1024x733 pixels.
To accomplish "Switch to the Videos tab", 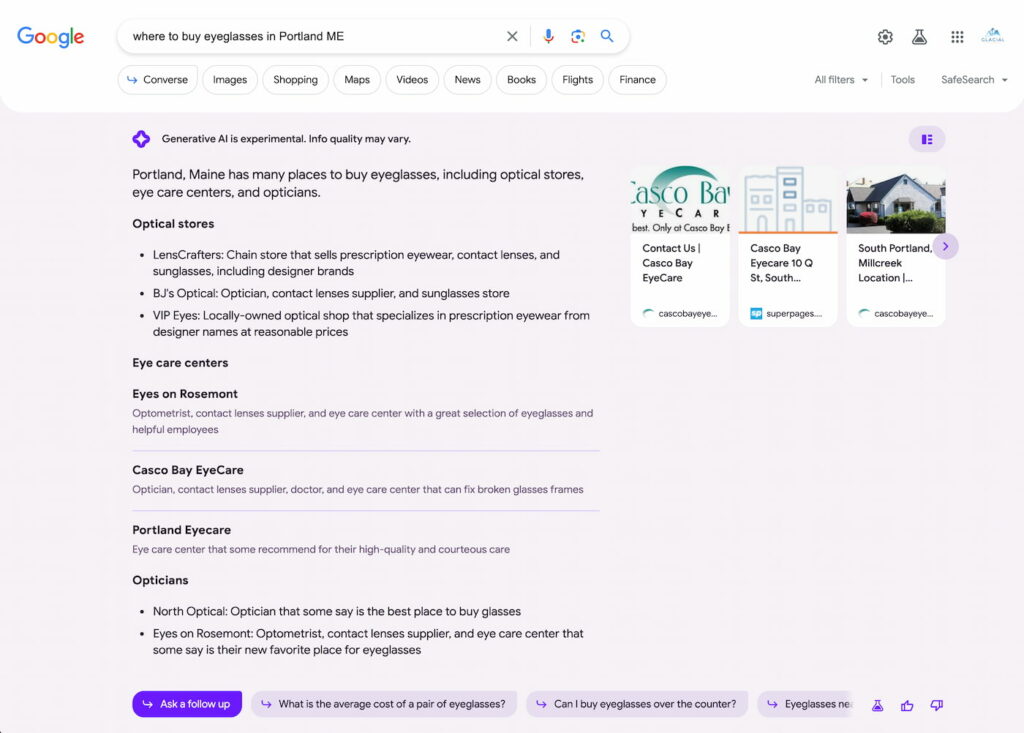I will pos(412,80).
